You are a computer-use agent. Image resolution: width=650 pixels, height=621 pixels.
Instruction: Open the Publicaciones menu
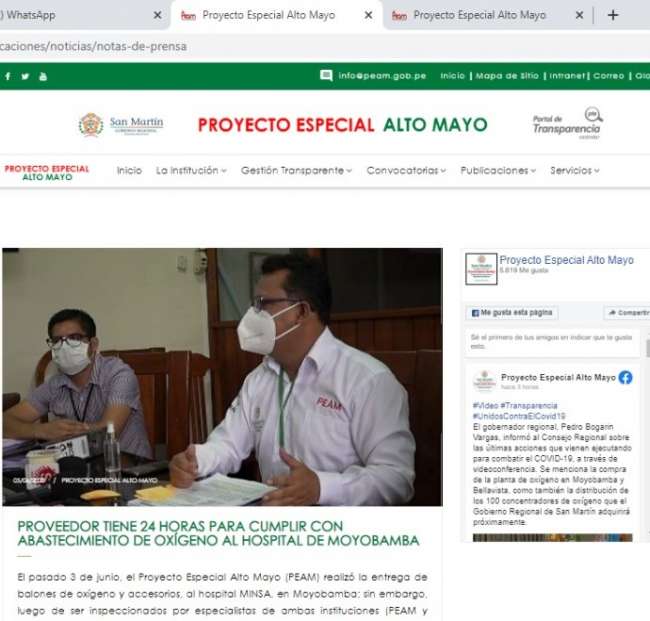coord(497,171)
